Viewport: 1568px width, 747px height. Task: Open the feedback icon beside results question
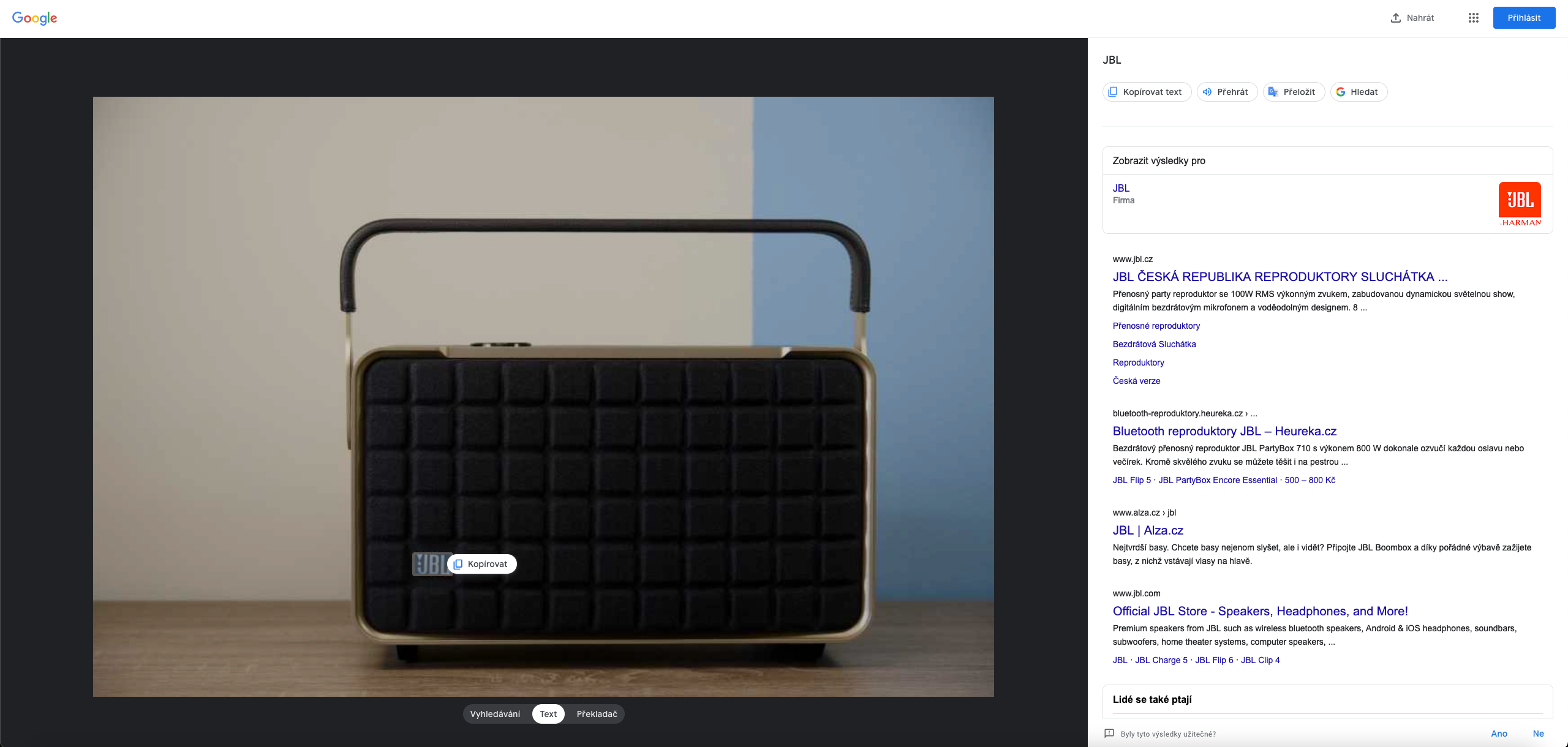1109,734
